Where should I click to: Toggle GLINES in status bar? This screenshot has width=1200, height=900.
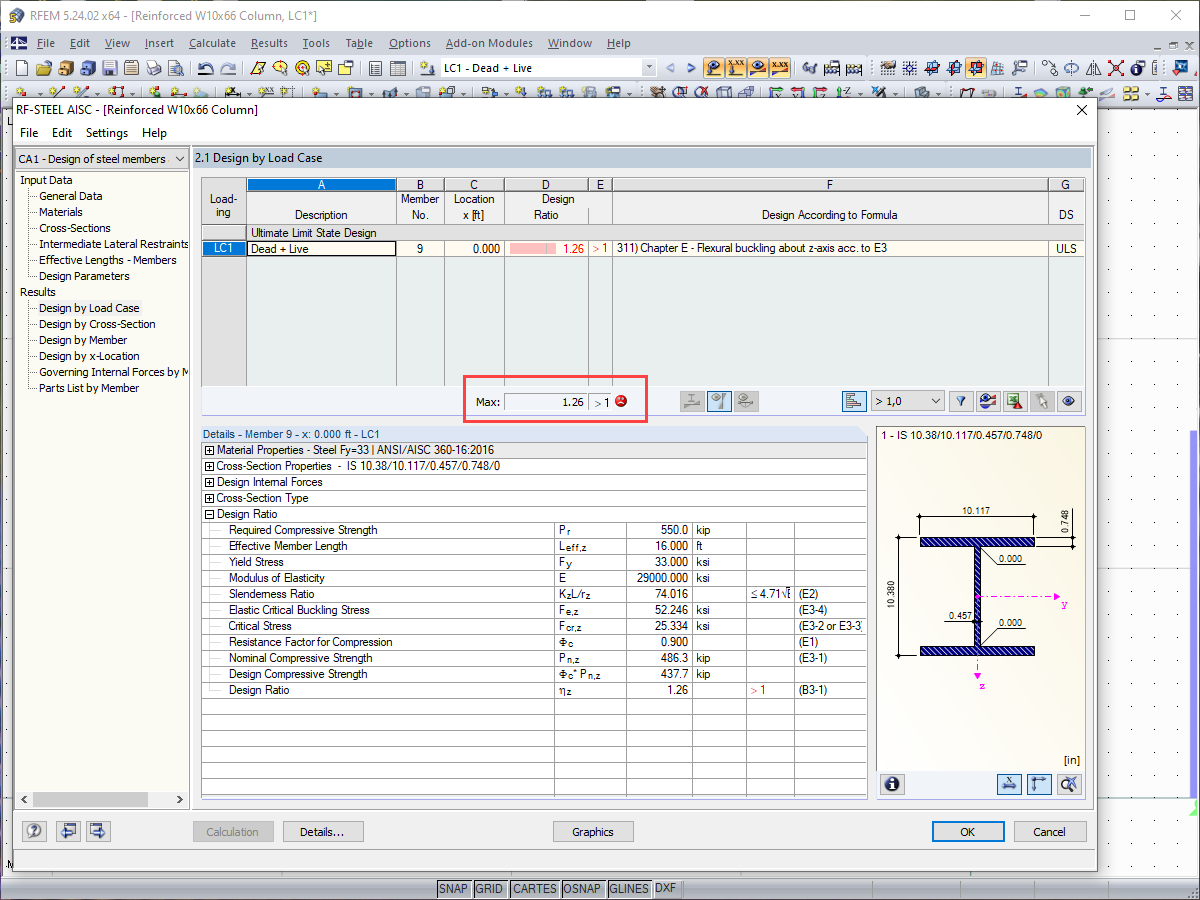click(x=629, y=888)
